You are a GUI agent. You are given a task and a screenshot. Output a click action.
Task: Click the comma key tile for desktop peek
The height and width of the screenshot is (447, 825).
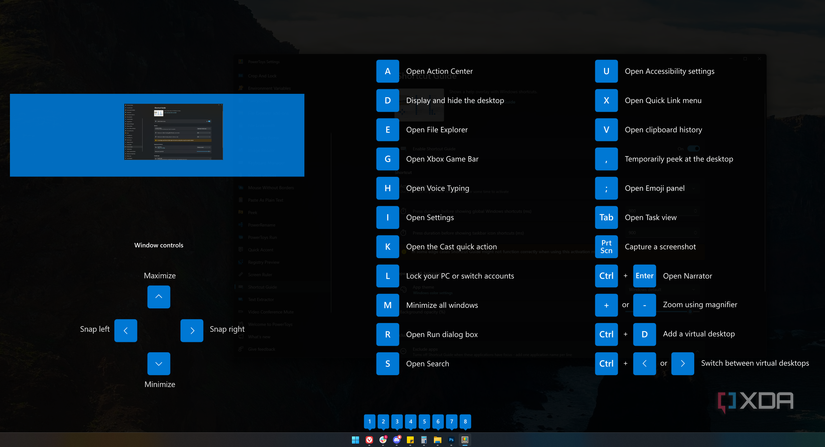pyautogui.click(x=606, y=159)
